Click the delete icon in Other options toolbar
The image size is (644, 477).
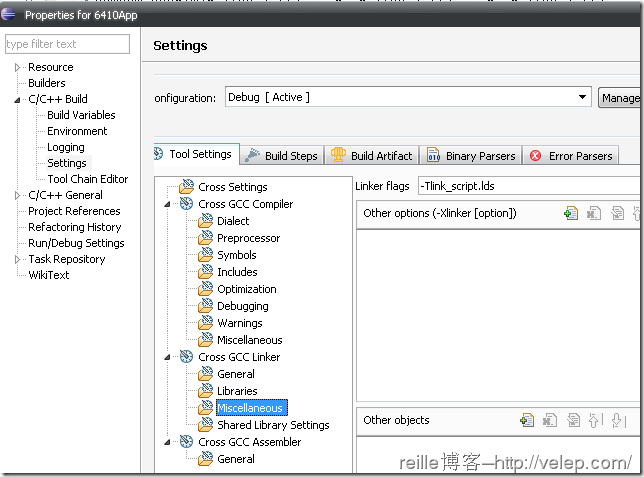pyautogui.click(x=594, y=213)
